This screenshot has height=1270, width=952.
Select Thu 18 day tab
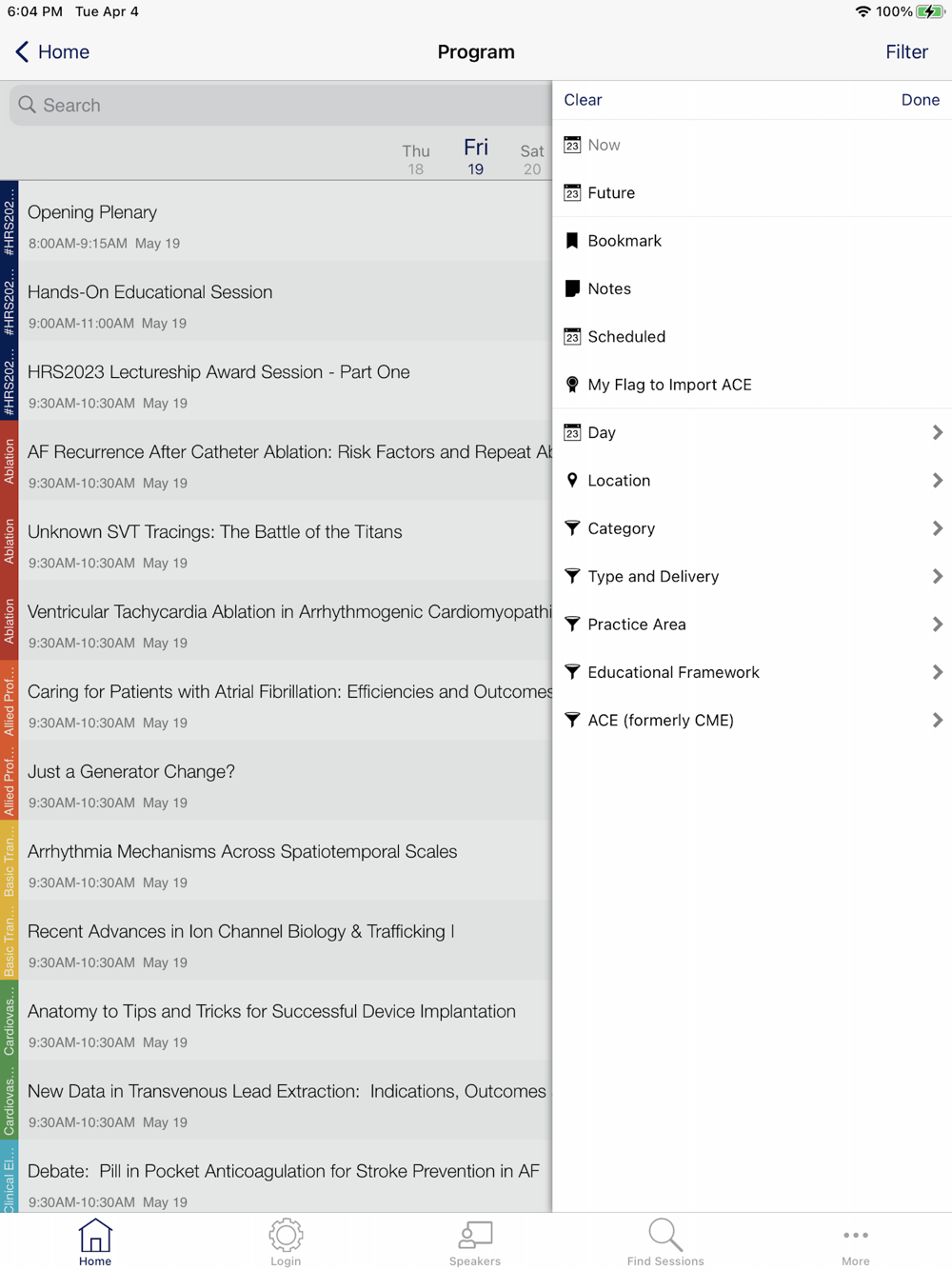416,159
